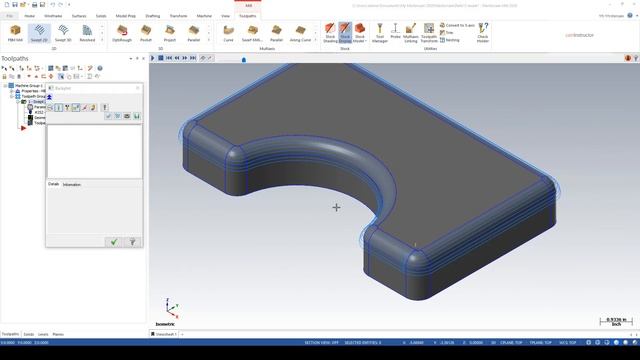The image size is (640, 360).
Task: Select the Along Curve multiaxis toolpath
Action: point(300,33)
